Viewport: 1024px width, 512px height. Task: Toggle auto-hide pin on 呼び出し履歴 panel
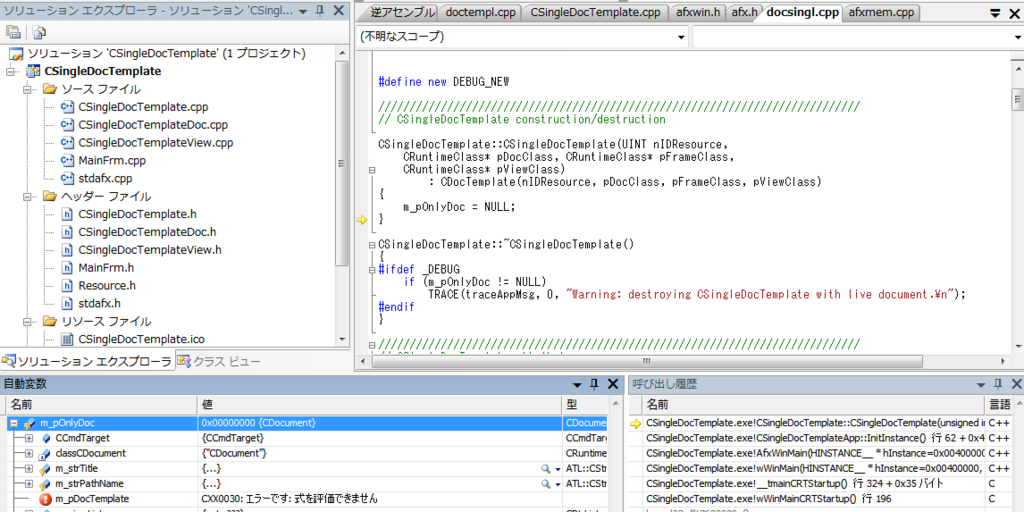coord(997,385)
